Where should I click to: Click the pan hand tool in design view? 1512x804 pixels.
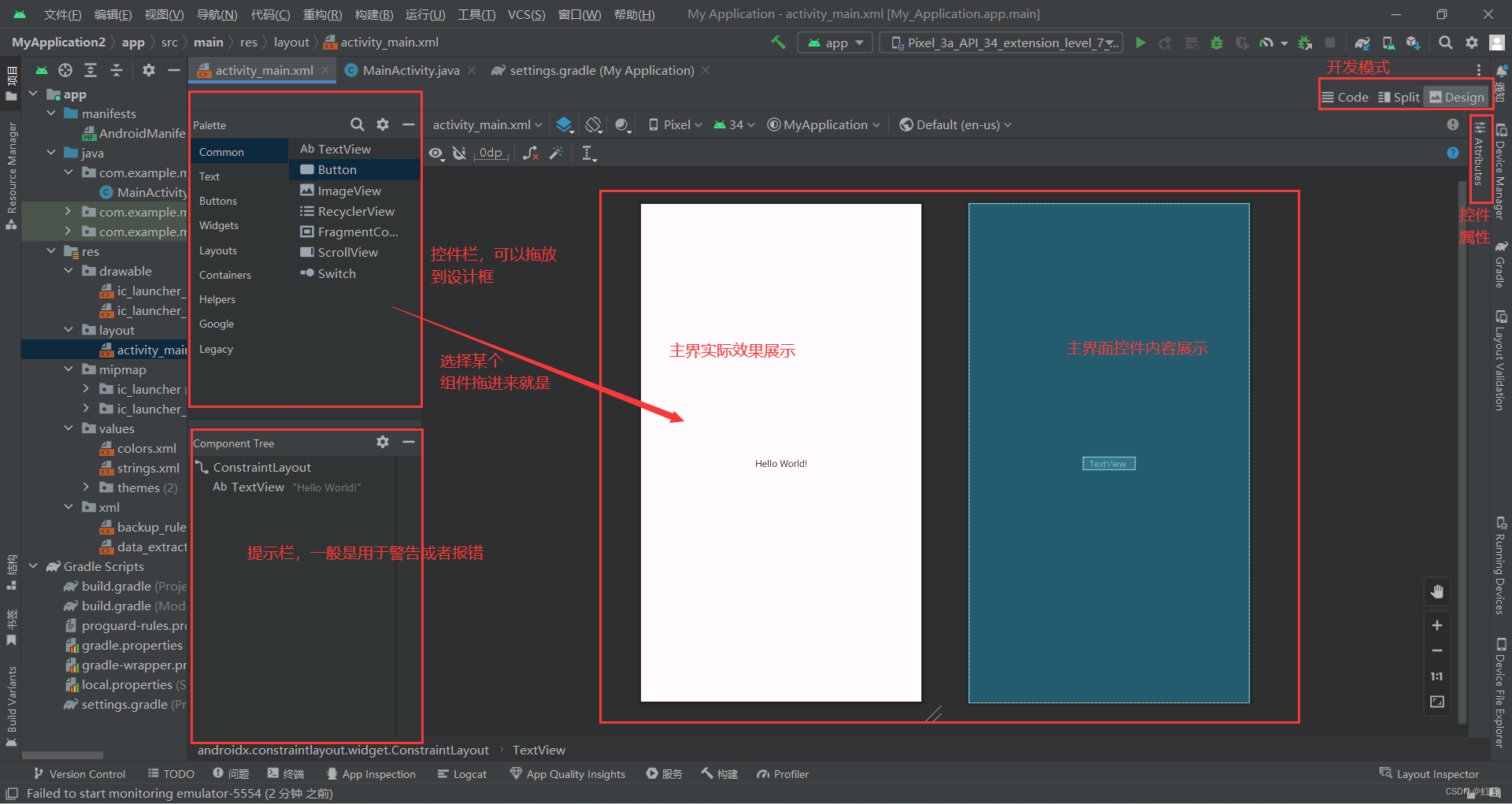coord(1437,591)
